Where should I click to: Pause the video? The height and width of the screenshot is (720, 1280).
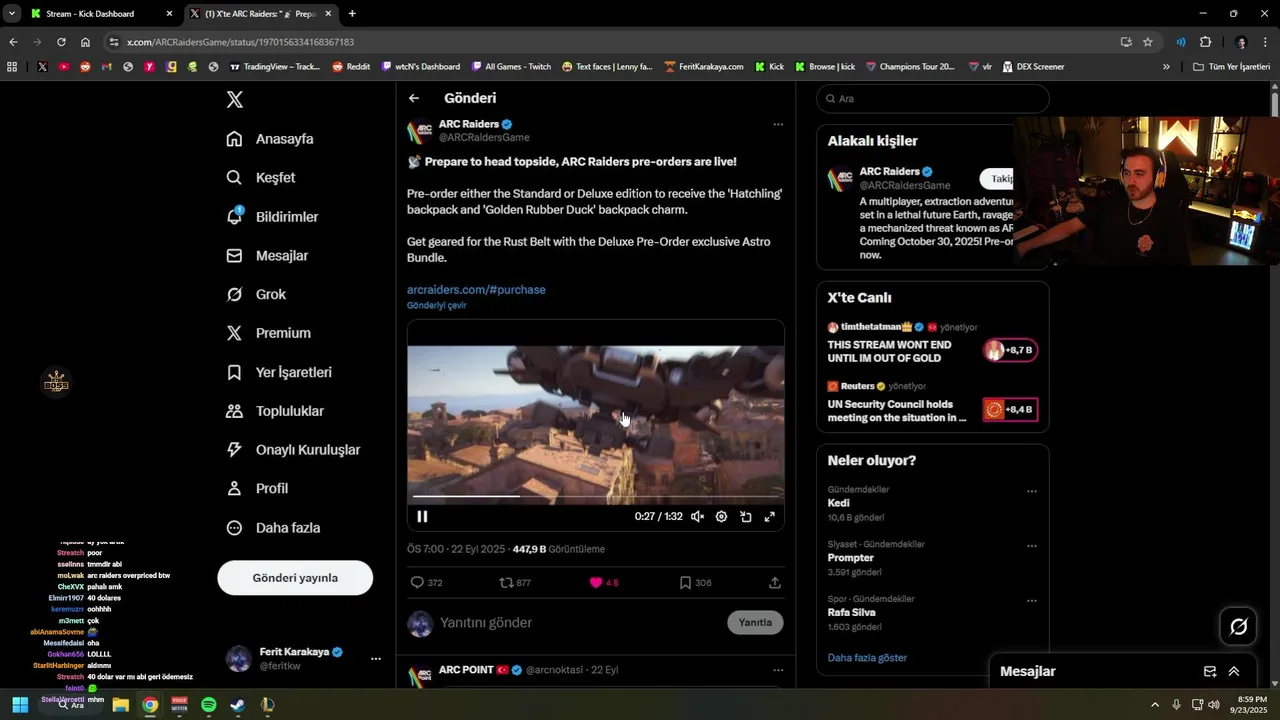[x=422, y=517]
